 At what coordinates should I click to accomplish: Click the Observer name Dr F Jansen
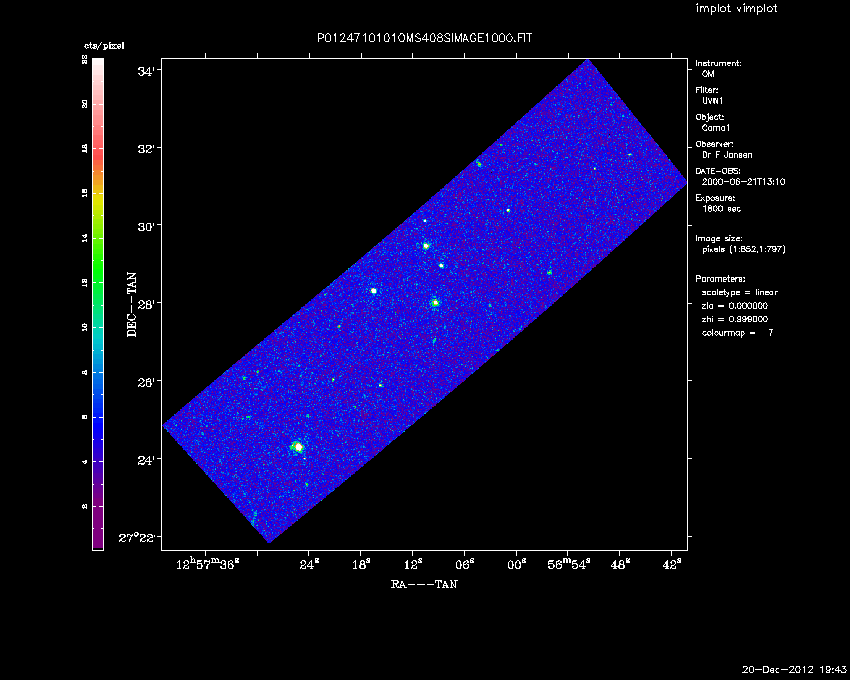tap(729, 155)
